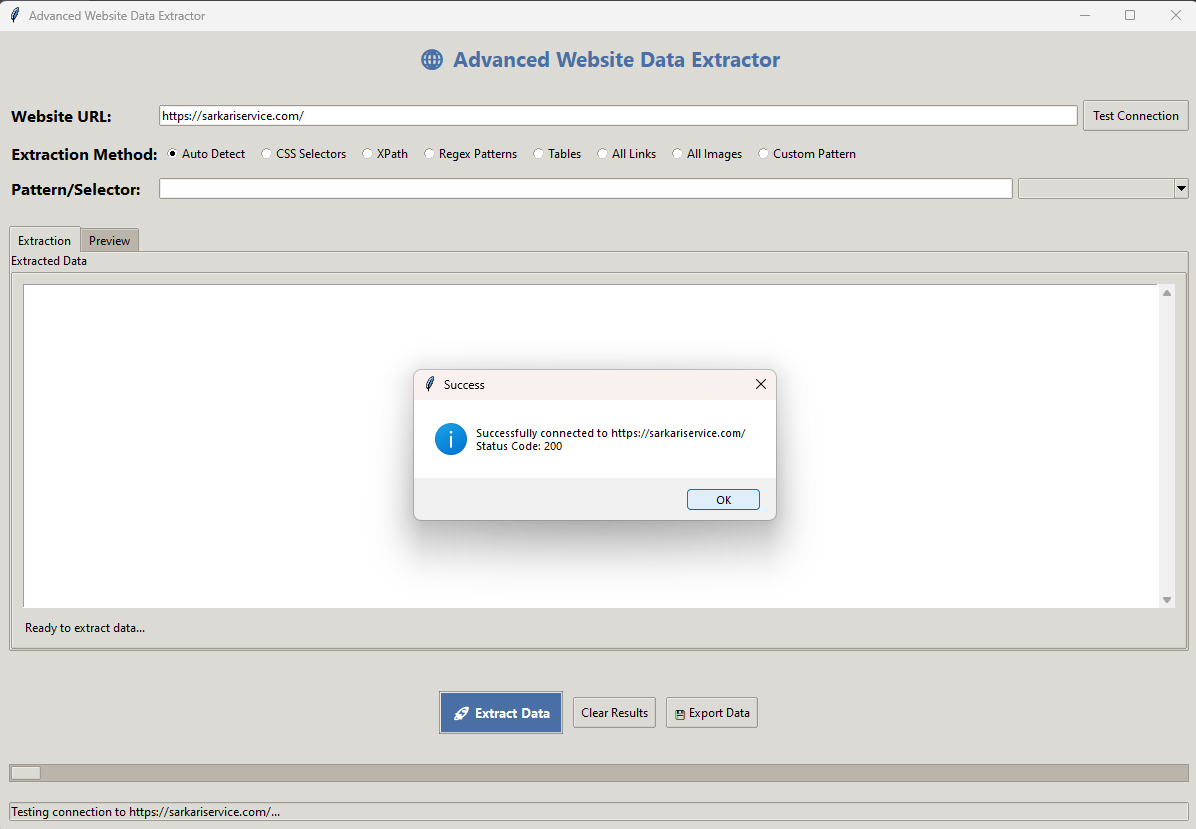Choose the XPath extraction method
Image resolution: width=1196 pixels, height=829 pixels.
click(x=367, y=154)
